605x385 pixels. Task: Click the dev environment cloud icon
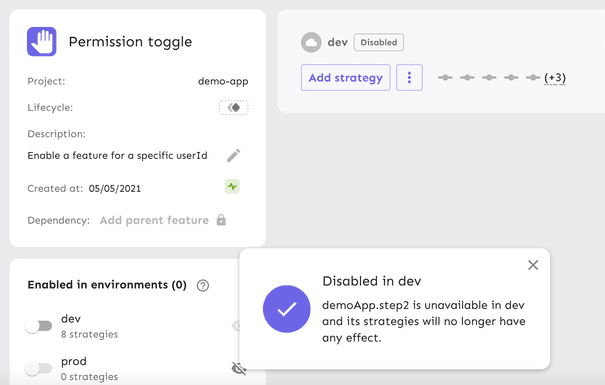pos(311,42)
